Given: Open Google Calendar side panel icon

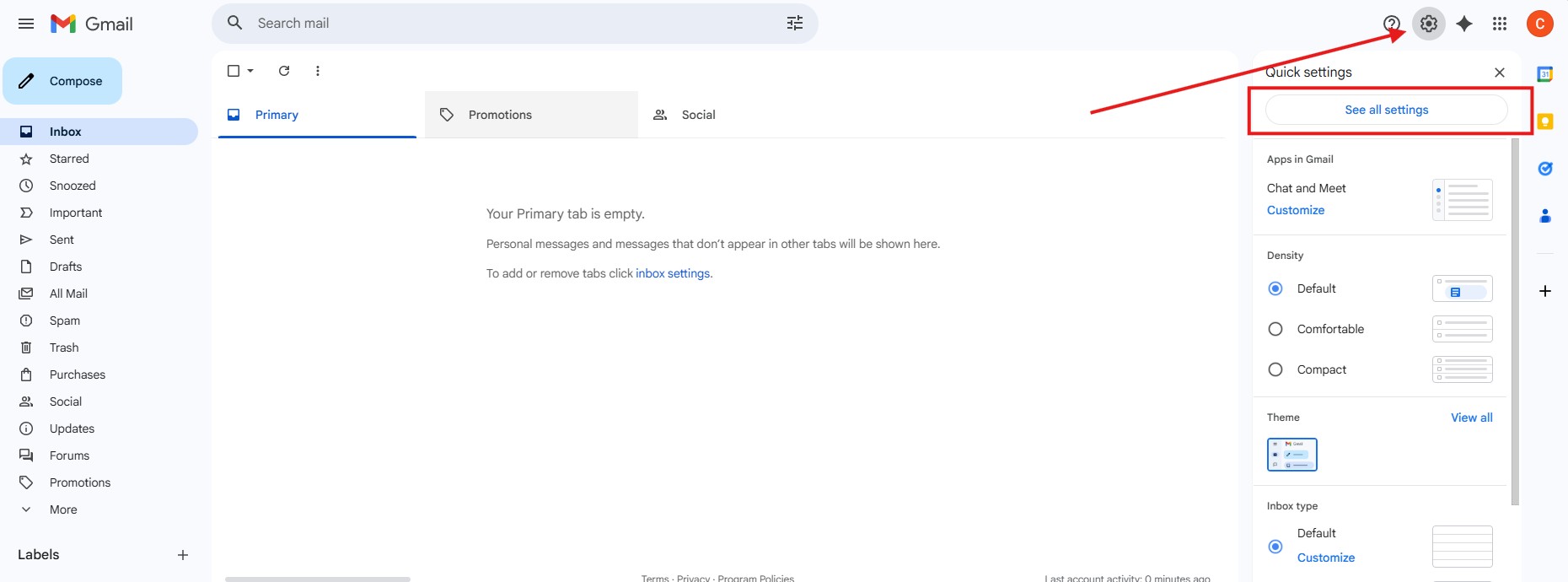Looking at the screenshot, I should pos(1544,74).
